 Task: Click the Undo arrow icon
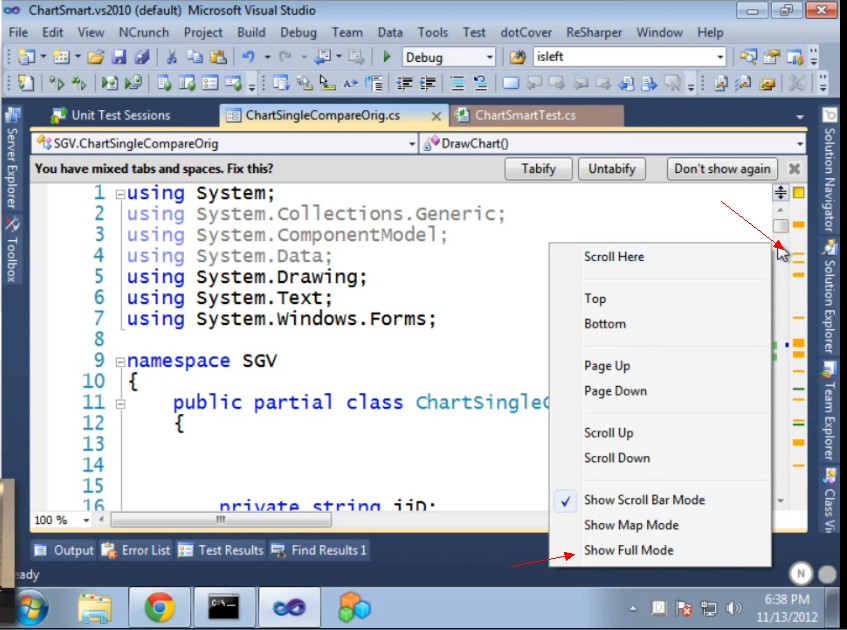pos(247,58)
